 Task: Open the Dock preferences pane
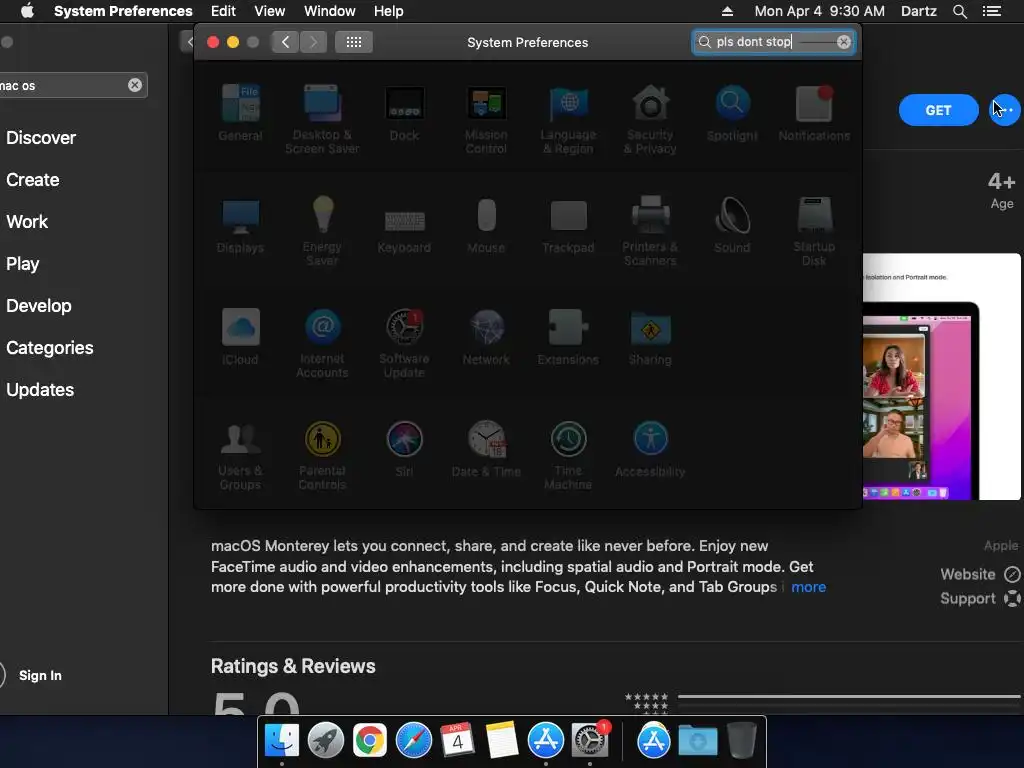[x=404, y=113]
